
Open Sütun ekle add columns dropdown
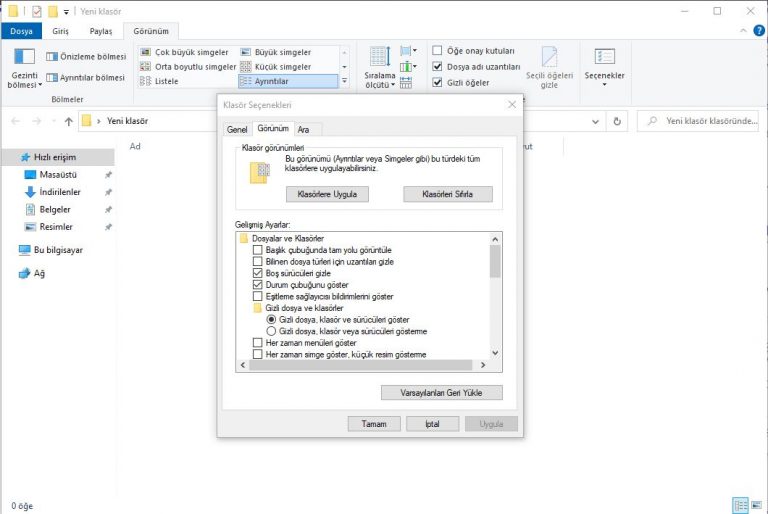[408, 67]
